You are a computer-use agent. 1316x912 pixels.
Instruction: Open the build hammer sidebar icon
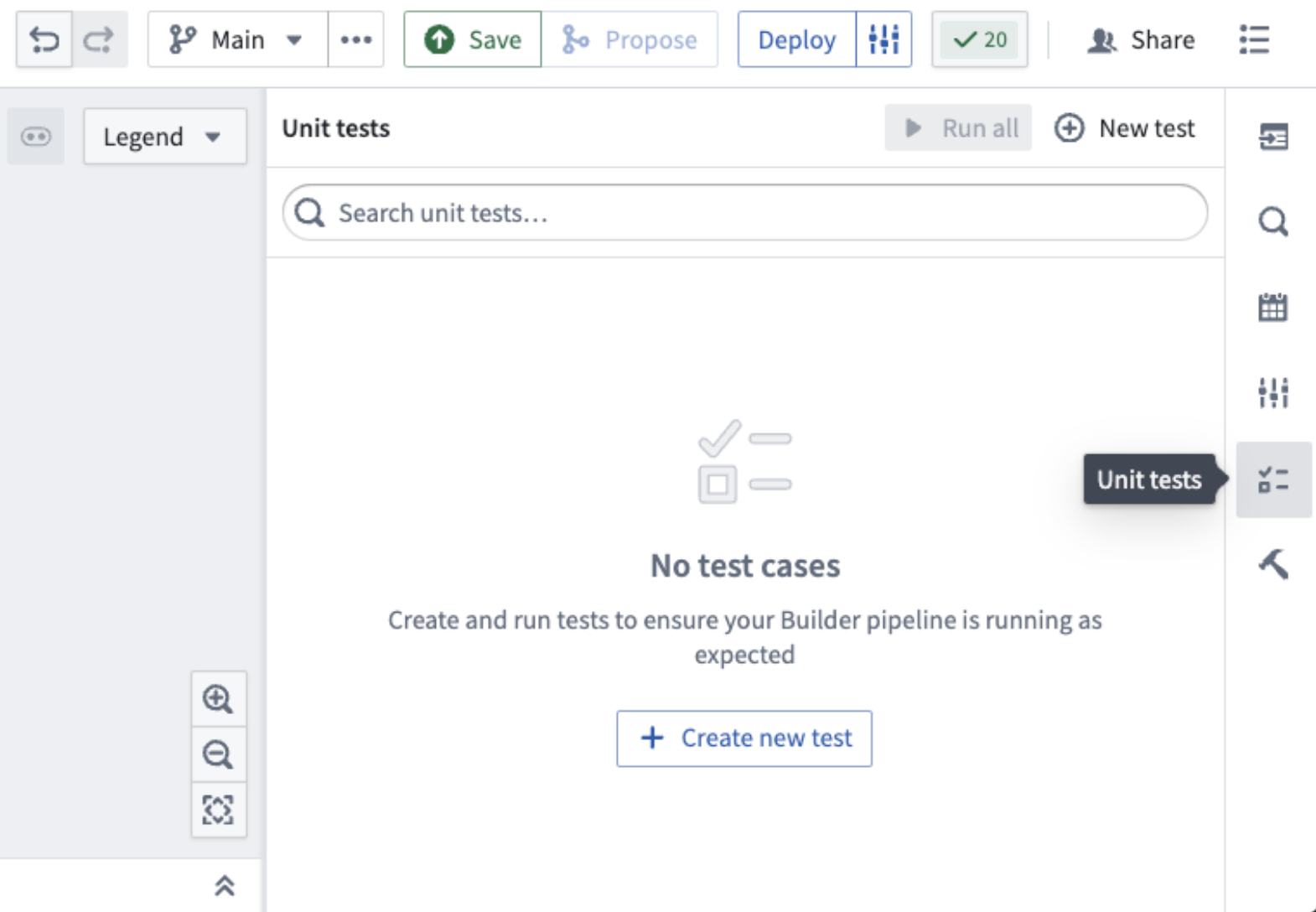click(x=1273, y=564)
